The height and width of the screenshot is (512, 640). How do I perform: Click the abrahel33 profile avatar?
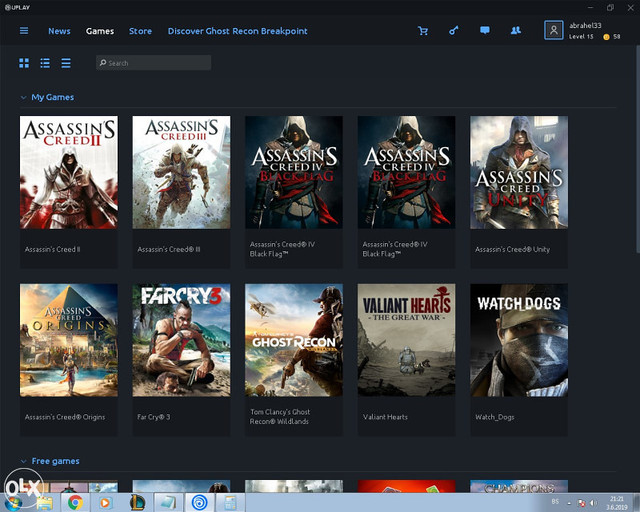553,30
